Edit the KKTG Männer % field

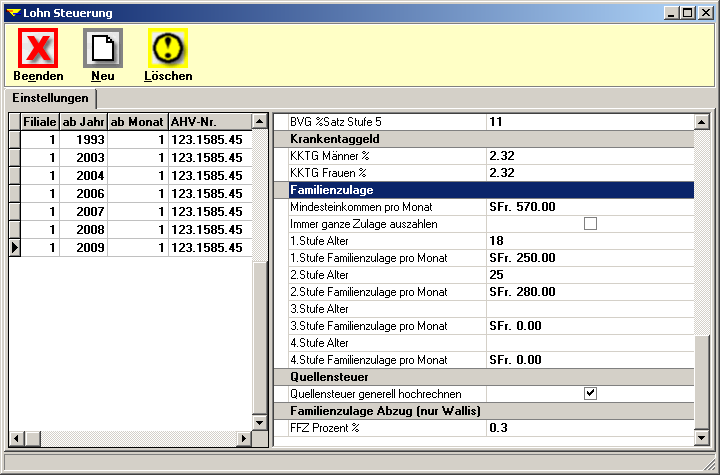(x=590, y=155)
